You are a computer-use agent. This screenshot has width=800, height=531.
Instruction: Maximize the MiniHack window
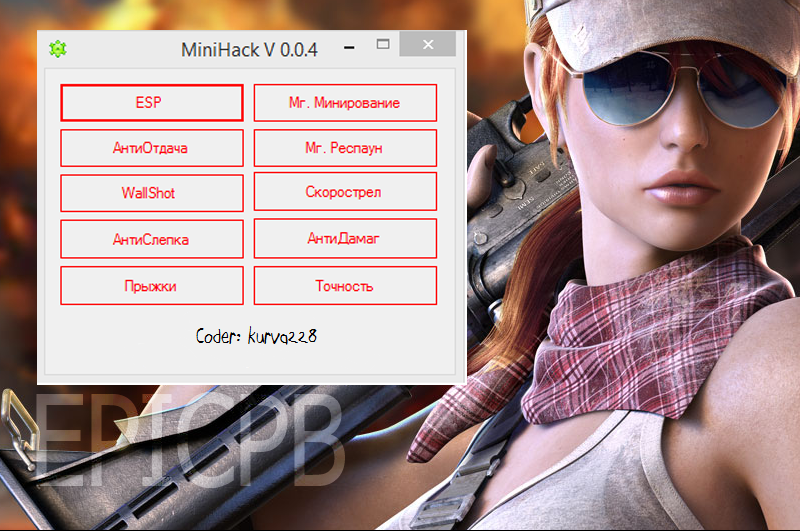tap(383, 44)
